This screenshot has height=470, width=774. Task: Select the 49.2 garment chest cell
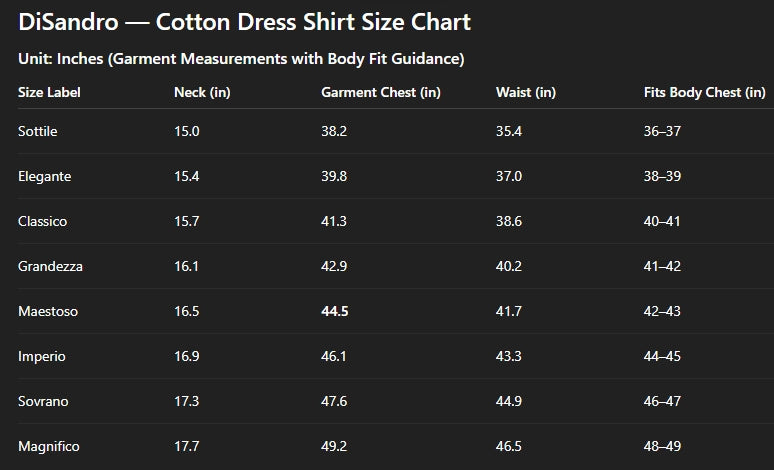tap(334, 446)
